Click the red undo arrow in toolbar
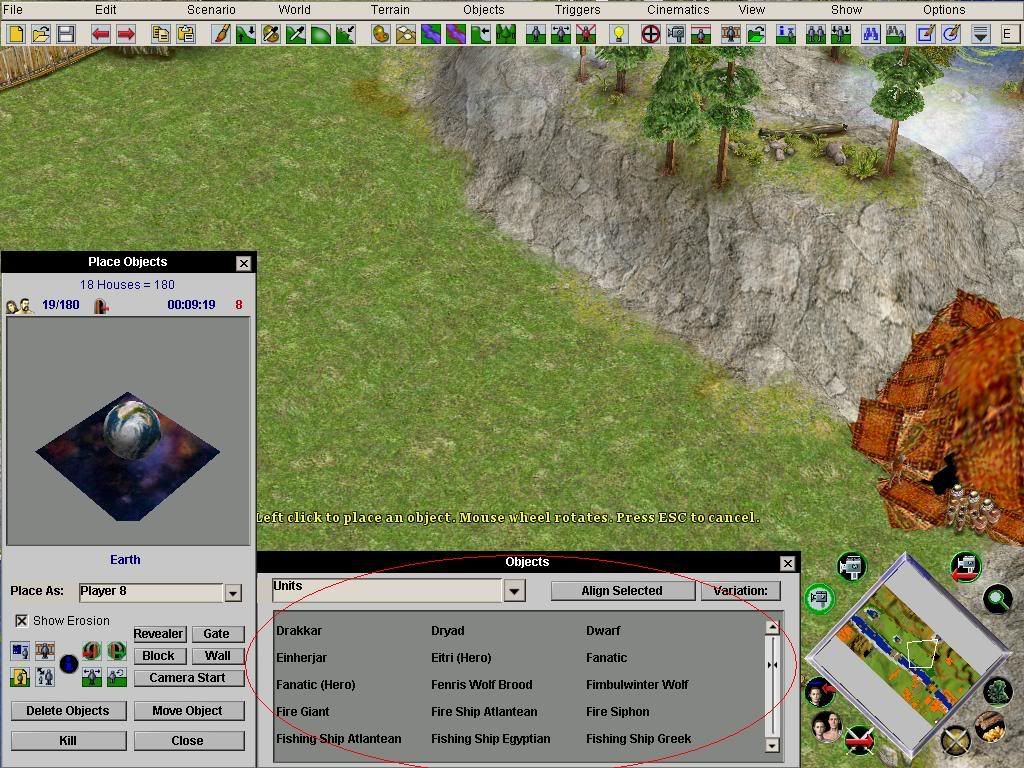The width and height of the screenshot is (1024, 768). [100, 34]
